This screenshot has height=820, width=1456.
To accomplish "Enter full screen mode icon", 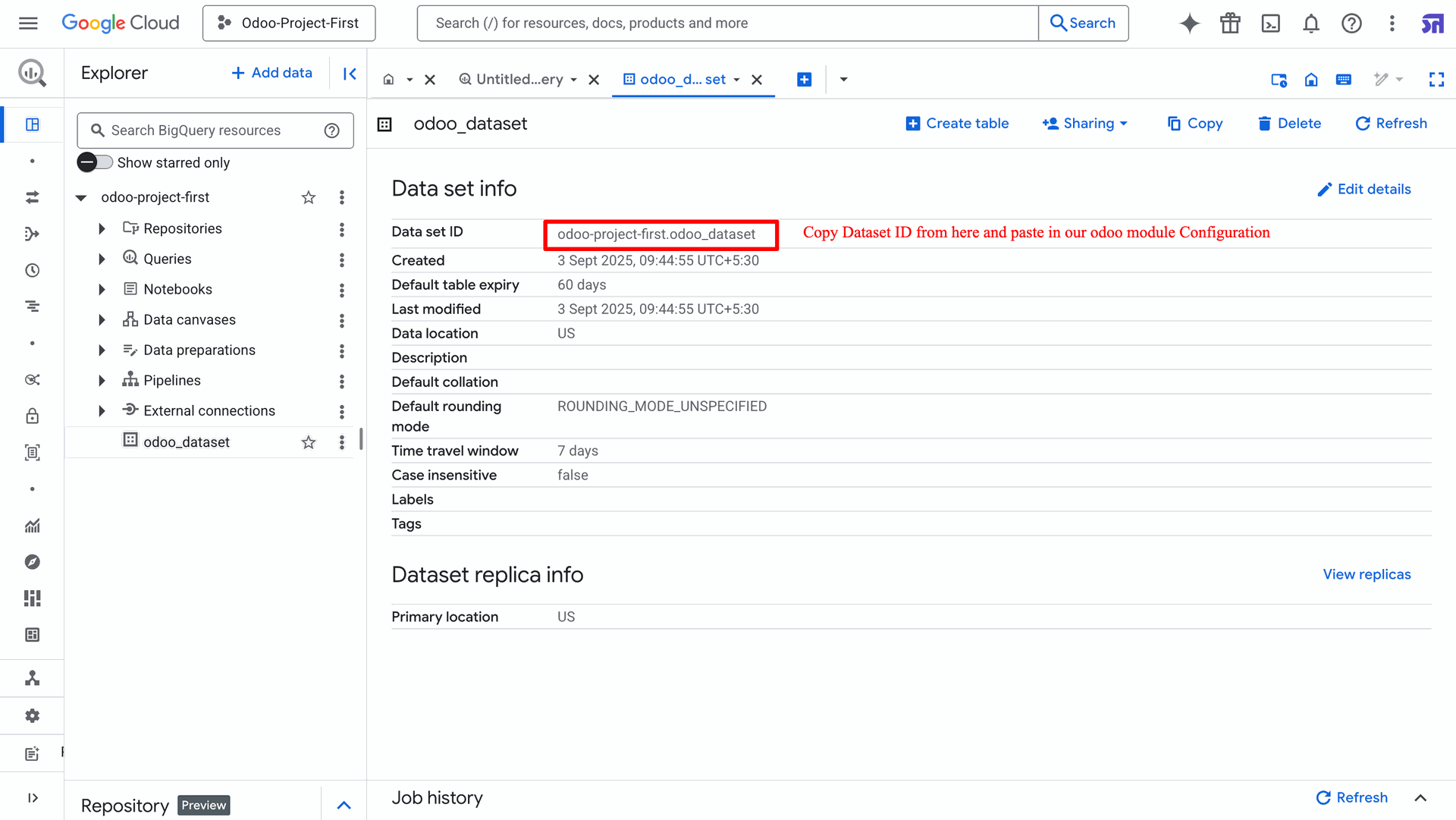I will (x=1436, y=80).
